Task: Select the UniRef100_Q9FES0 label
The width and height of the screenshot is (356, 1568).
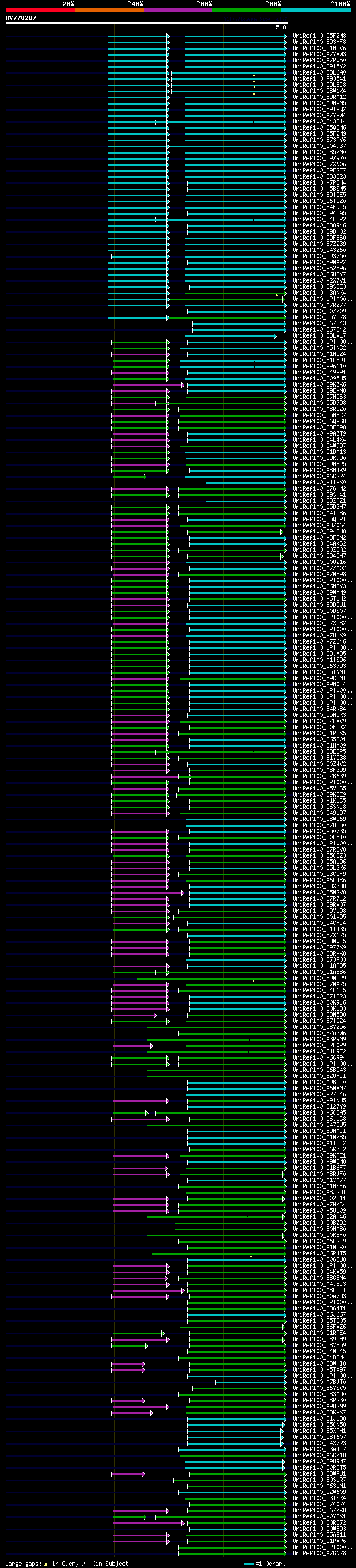Action: [x=319, y=238]
